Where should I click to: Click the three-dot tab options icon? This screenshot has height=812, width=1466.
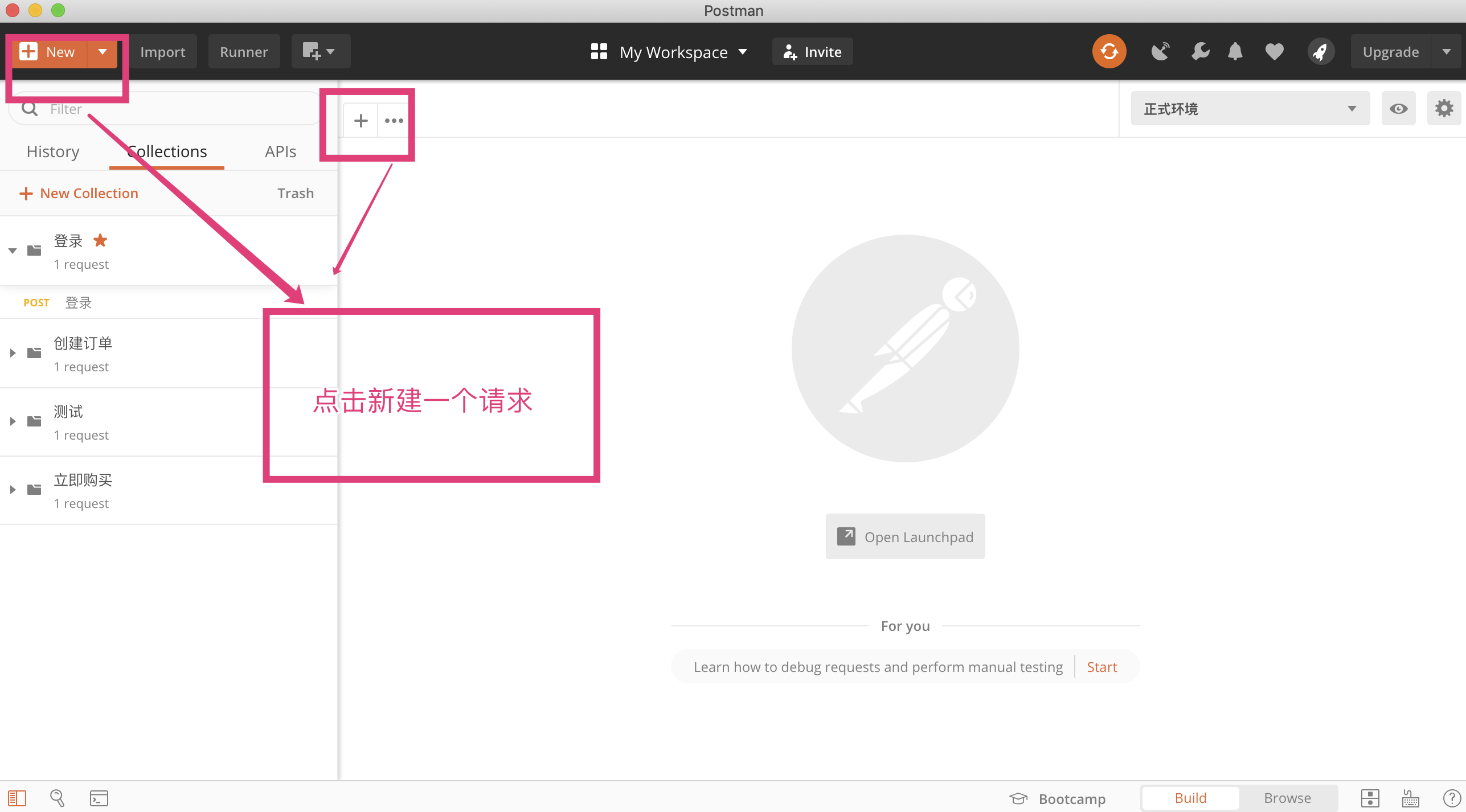(x=394, y=120)
